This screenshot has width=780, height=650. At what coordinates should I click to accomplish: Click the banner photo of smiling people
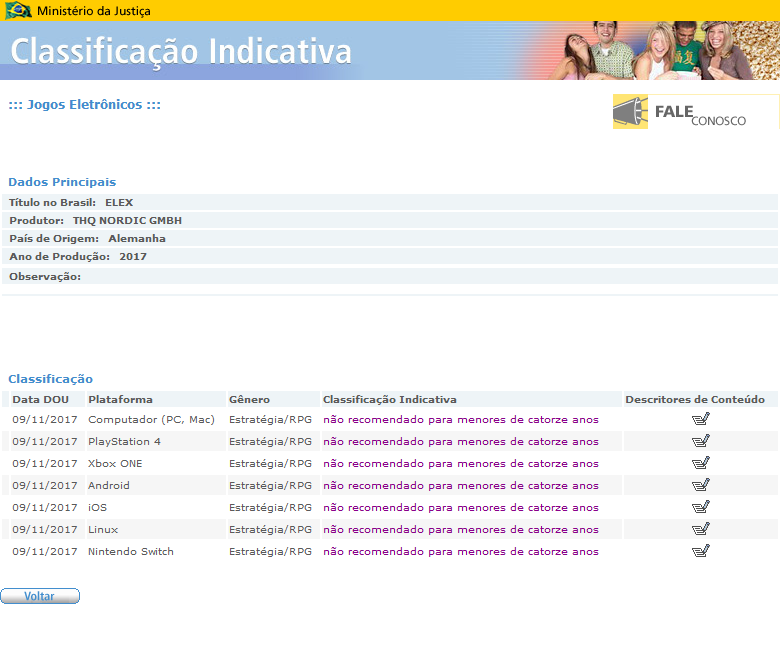(650, 50)
